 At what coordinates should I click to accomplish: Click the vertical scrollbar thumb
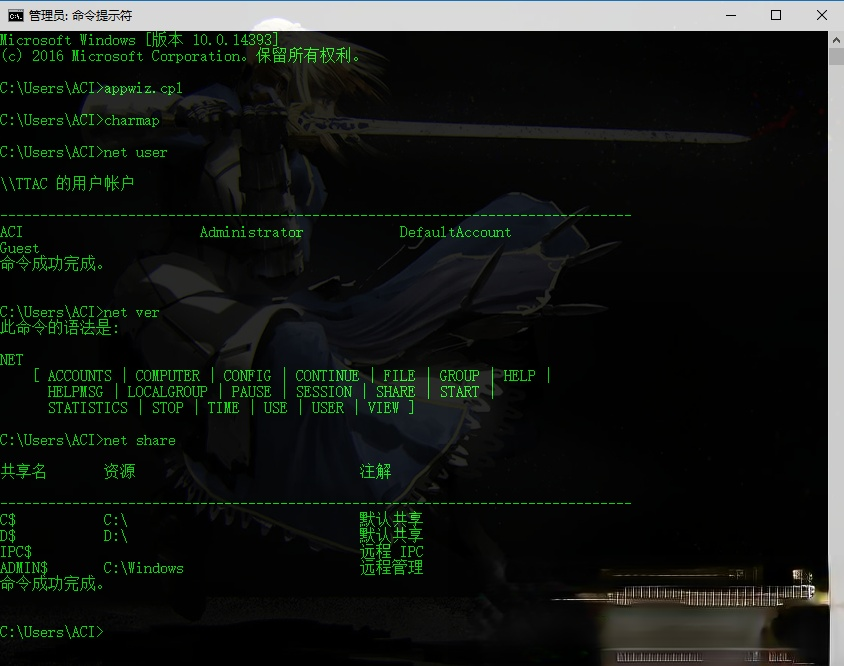coord(836,57)
